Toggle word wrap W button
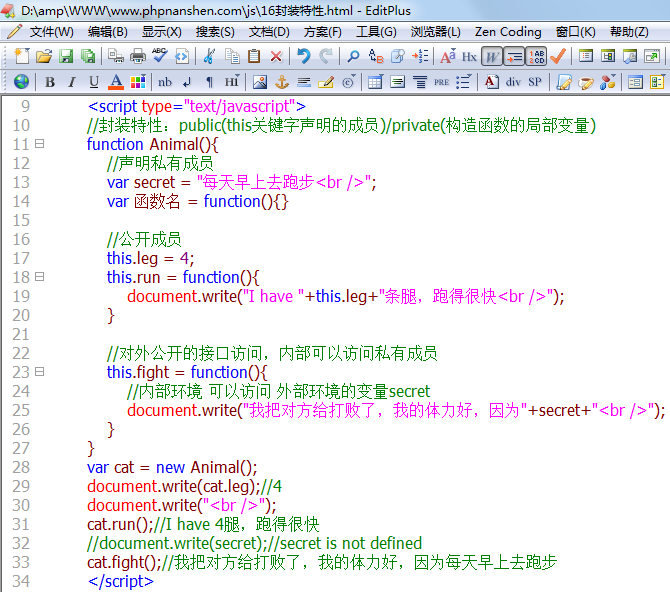Image resolution: width=670 pixels, height=592 pixels. (x=491, y=56)
